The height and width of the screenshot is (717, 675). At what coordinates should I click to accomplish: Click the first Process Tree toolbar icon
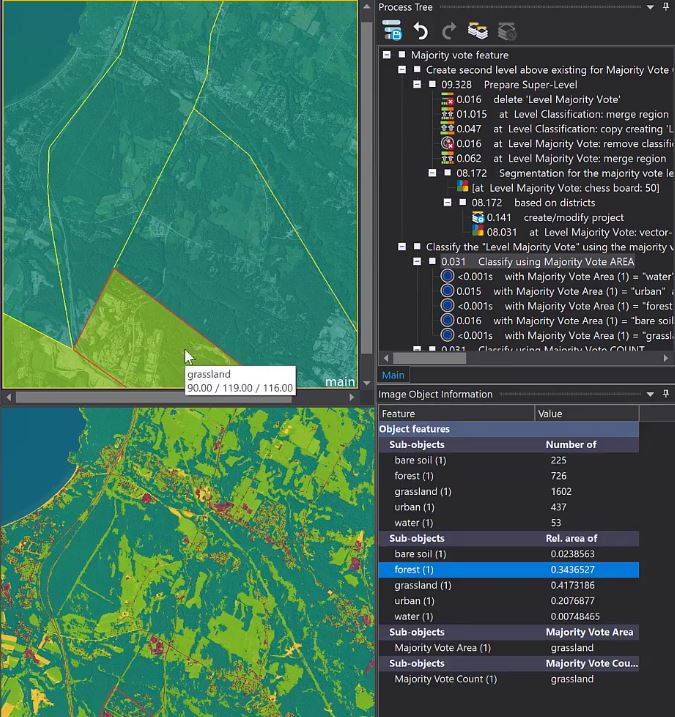point(392,31)
